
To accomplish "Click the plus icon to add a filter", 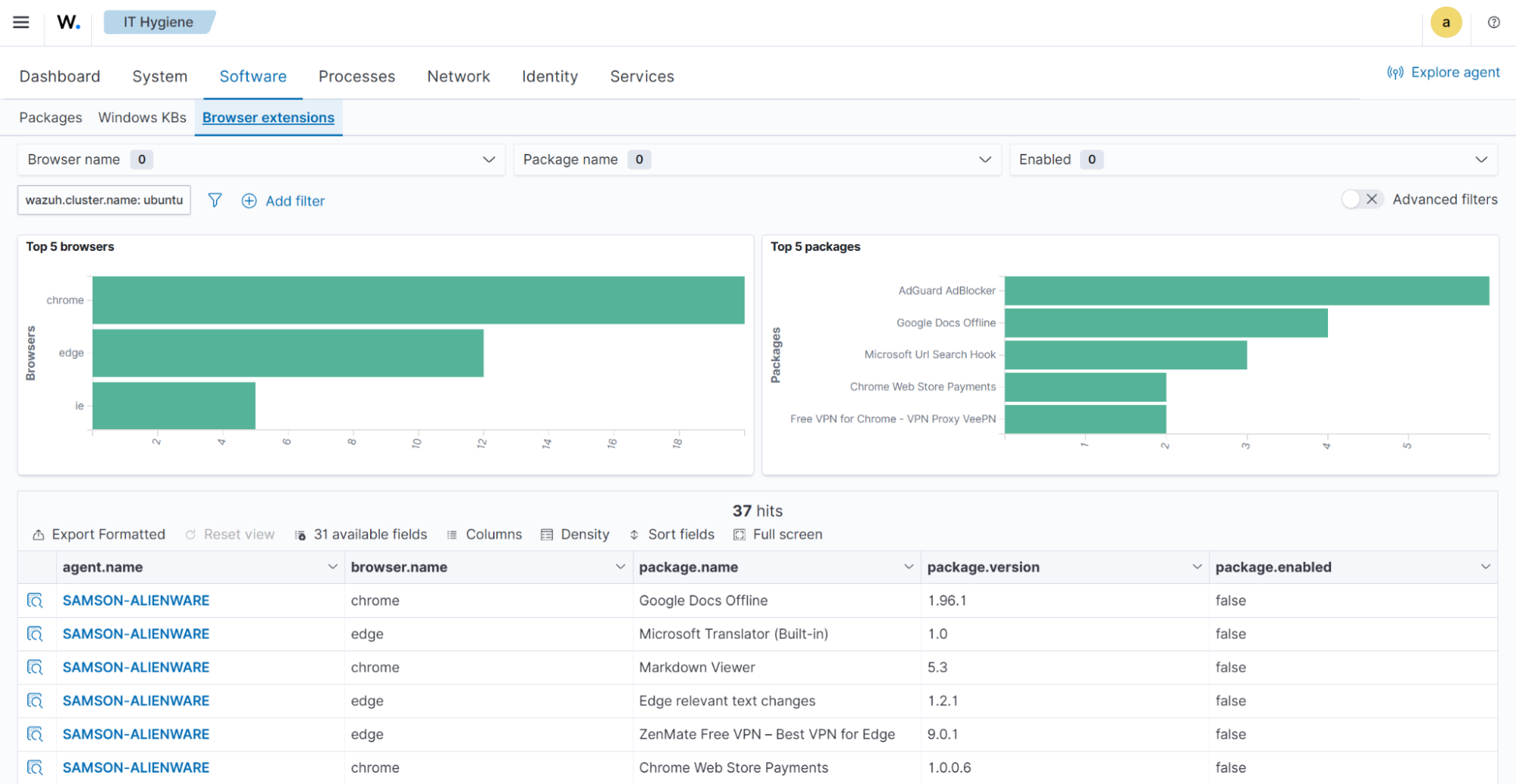I will point(249,200).
